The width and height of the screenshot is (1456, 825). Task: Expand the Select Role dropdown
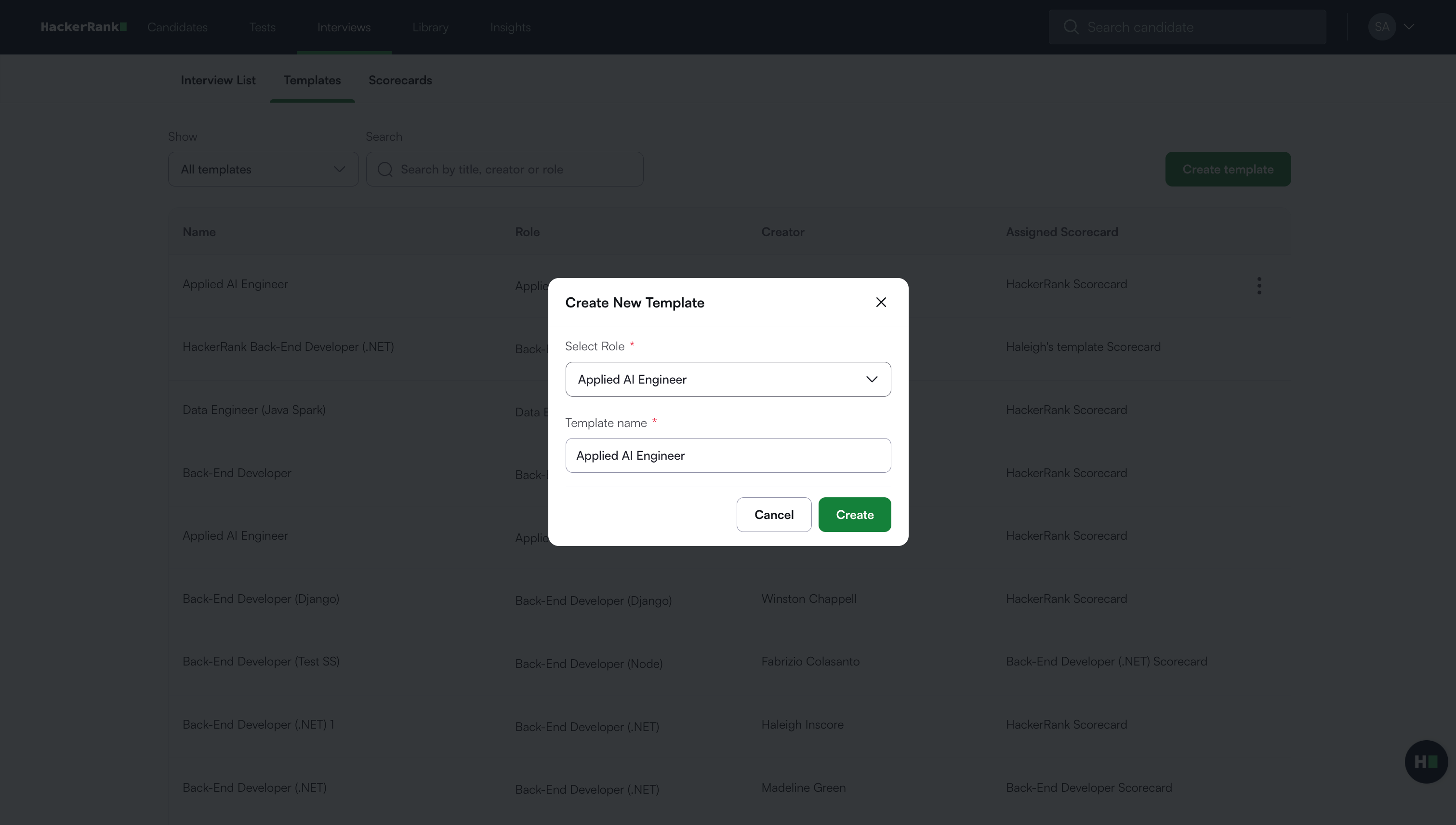click(x=728, y=379)
